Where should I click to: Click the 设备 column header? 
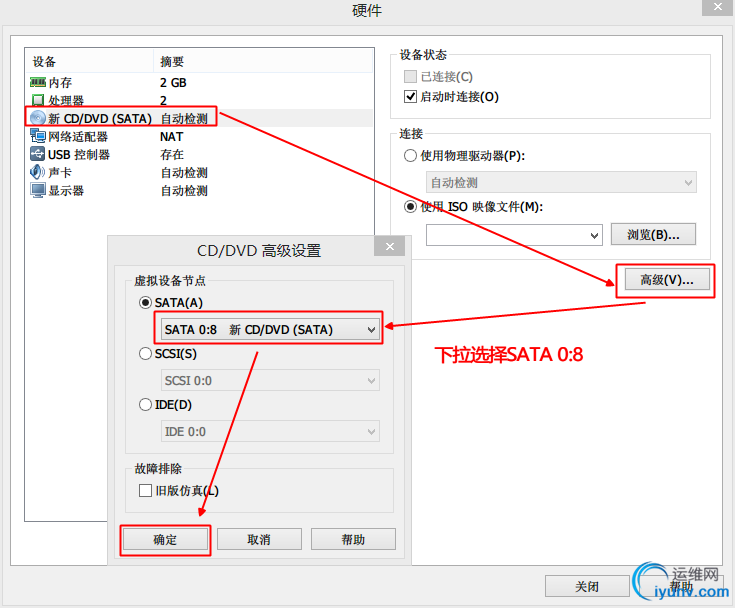click(x=89, y=61)
